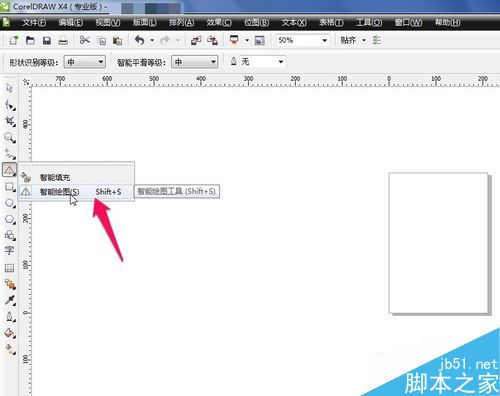The image size is (500, 396).
Task: Select the Pick tool arrow
Action: pos(9,88)
